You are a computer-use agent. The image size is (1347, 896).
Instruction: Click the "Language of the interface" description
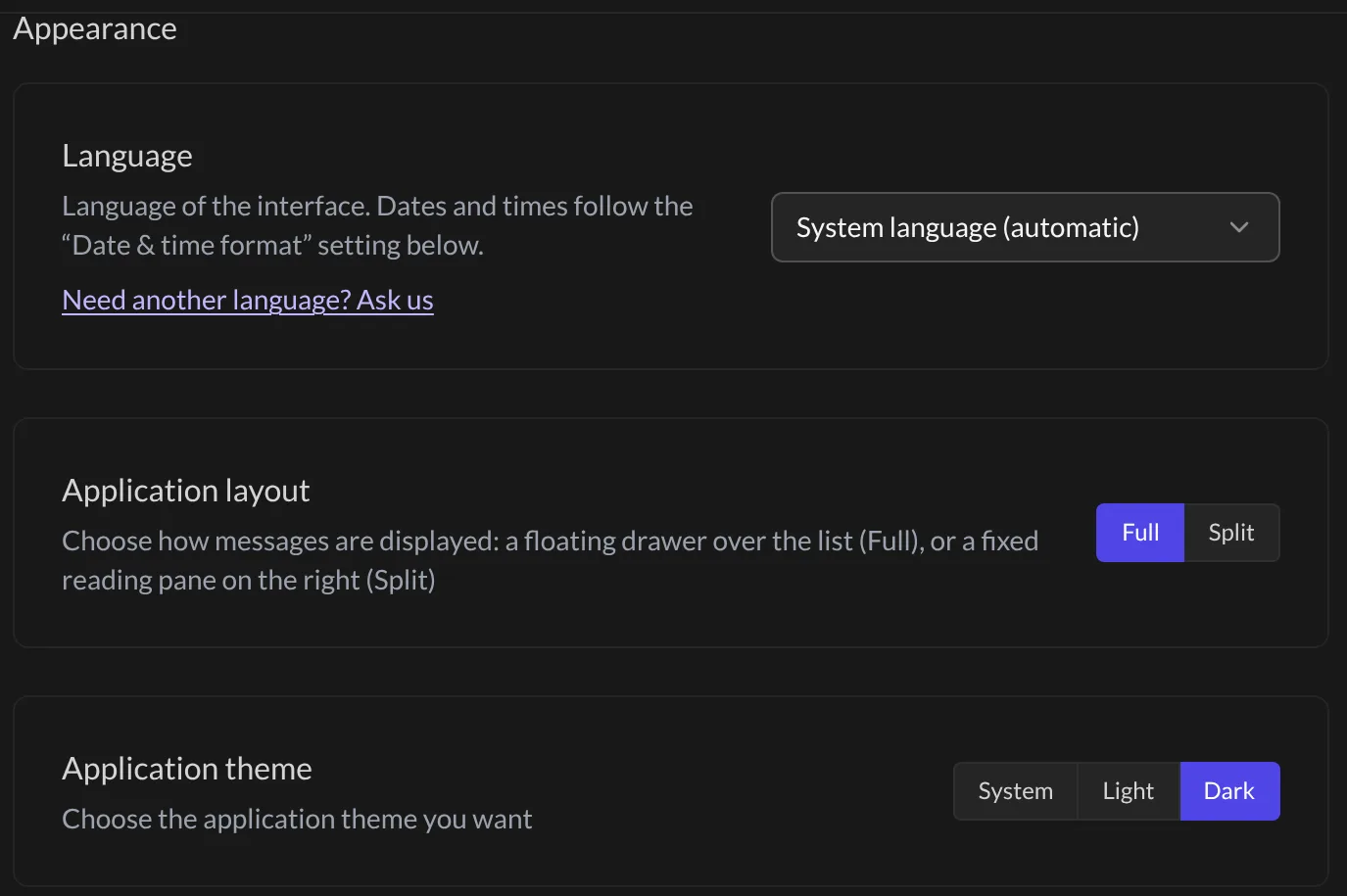(377, 225)
